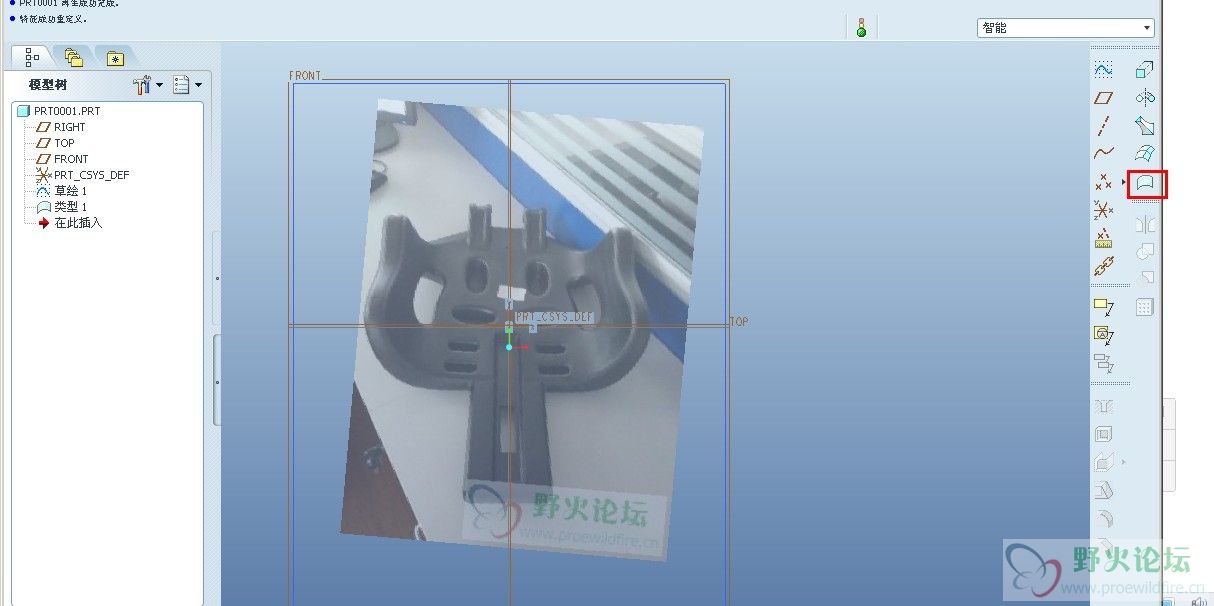Viewport: 1214px width, 606px height.
Task: Switch to the Model Tree tab
Action: pyautogui.click(x=32, y=57)
